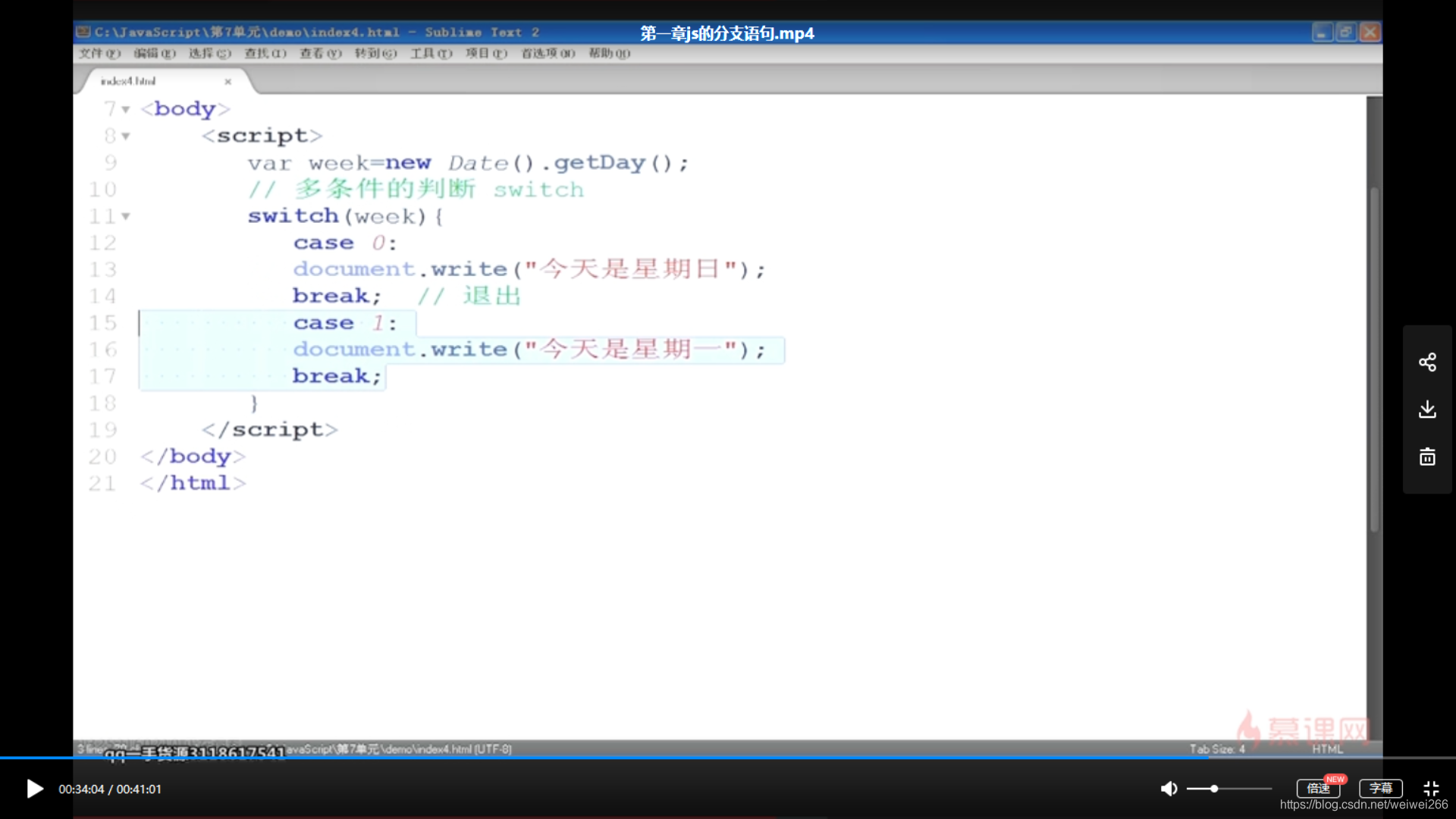Mute the video volume speaker icon

[1169, 789]
